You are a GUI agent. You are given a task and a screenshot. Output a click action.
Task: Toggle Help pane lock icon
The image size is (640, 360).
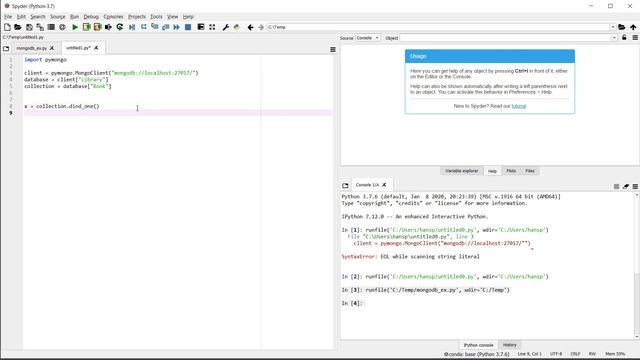pos(624,38)
